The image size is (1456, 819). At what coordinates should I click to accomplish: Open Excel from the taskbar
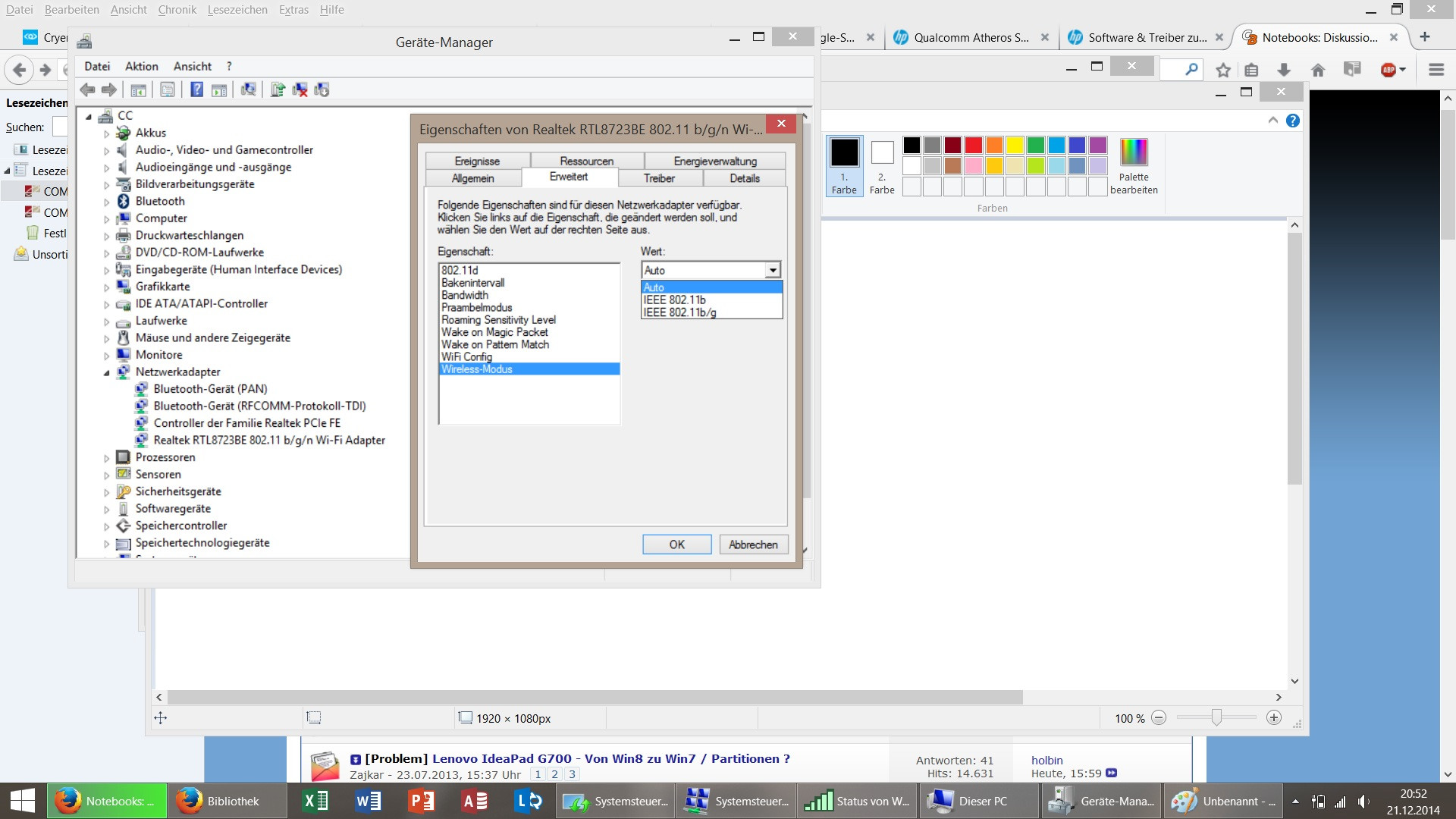[315, 801]
